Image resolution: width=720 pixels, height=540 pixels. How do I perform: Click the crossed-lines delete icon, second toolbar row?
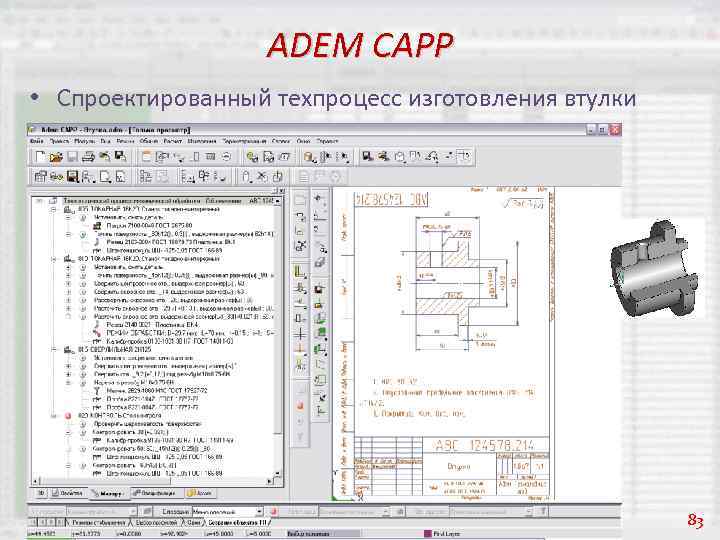point(262,177)
